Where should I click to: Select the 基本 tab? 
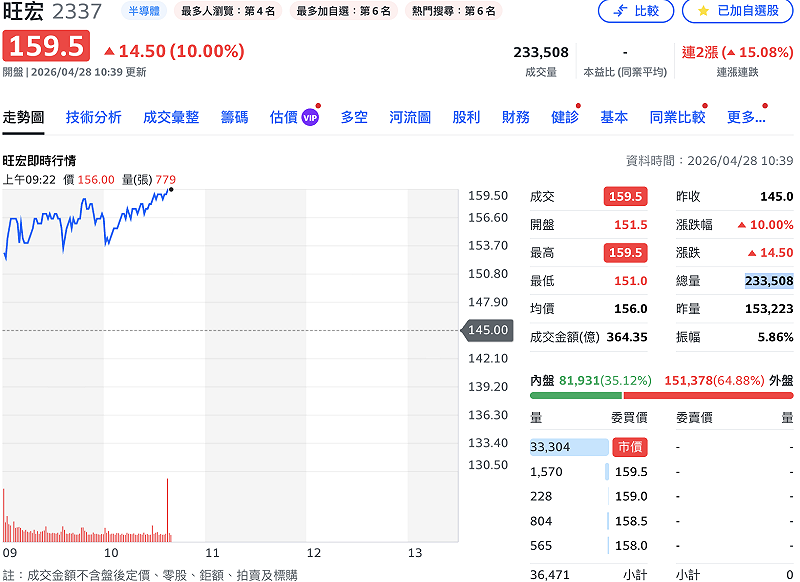(x=613, y=116)
